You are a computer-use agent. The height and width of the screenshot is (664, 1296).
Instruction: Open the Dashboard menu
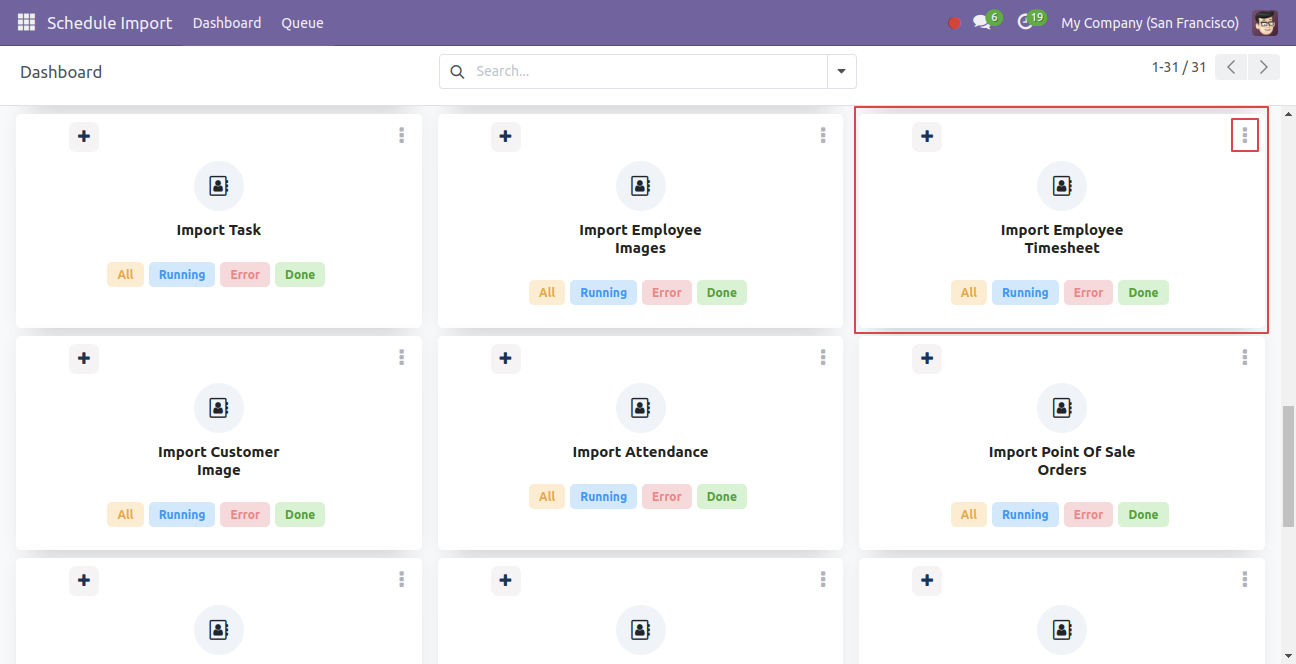point(227,23)
